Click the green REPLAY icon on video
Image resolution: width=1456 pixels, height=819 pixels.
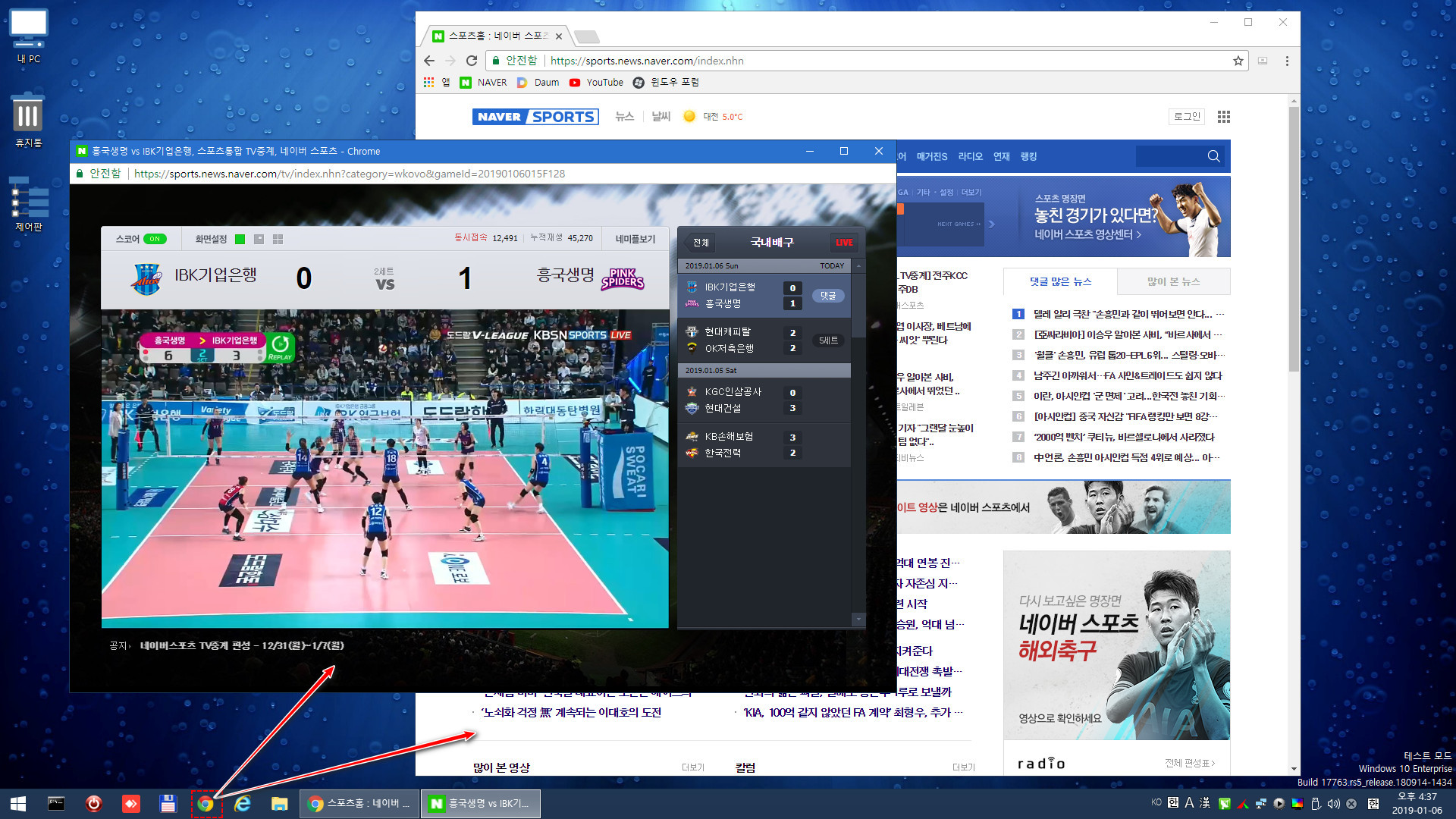[x=280, y=347]
